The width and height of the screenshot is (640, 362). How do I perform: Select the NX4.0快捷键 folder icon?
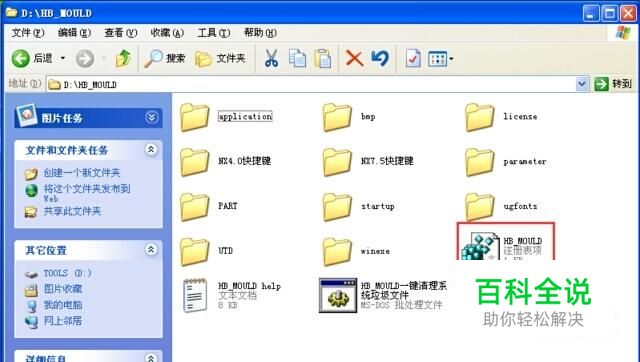pos(194,162)
